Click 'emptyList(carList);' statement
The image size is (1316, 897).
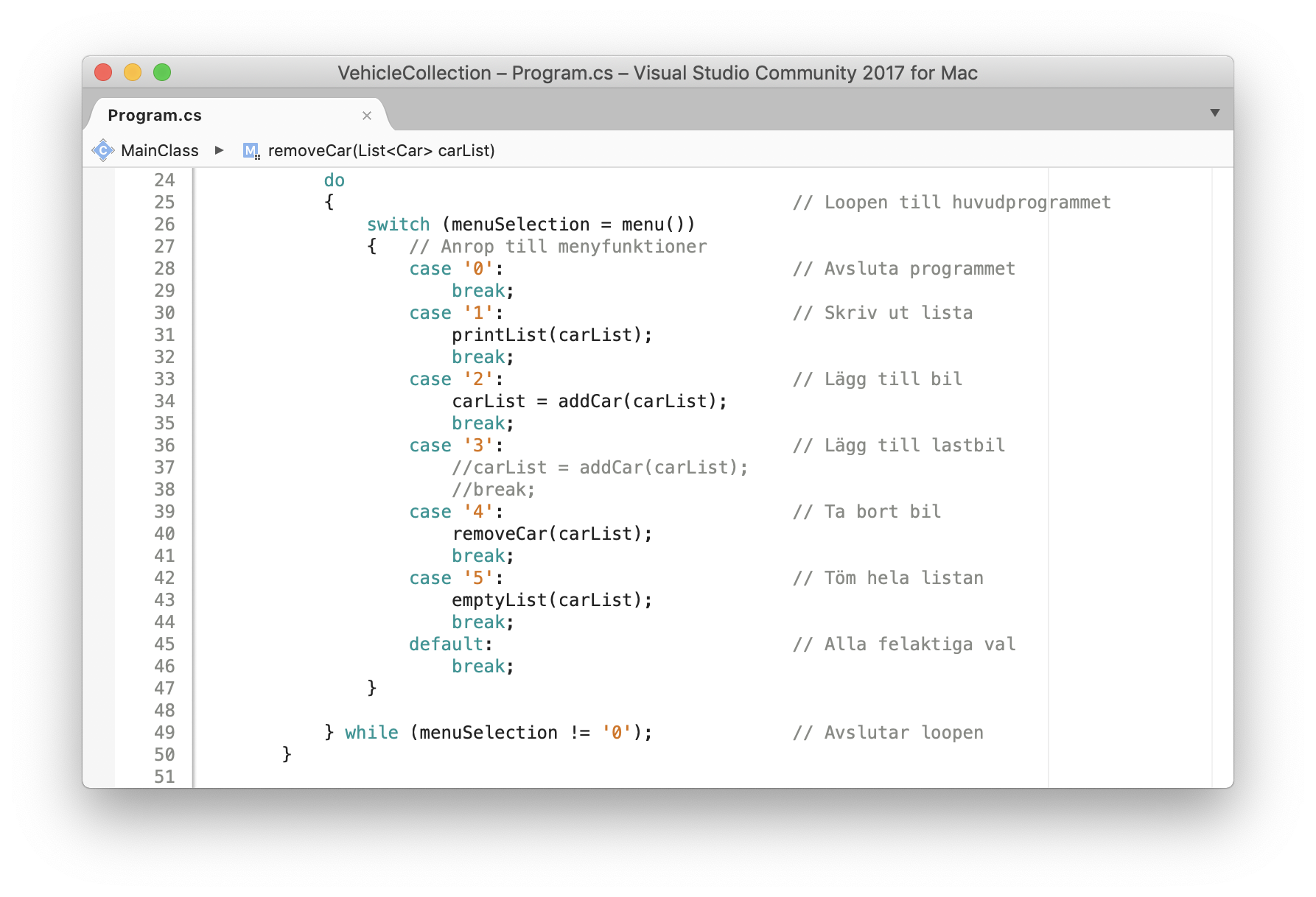coord(552,600)
